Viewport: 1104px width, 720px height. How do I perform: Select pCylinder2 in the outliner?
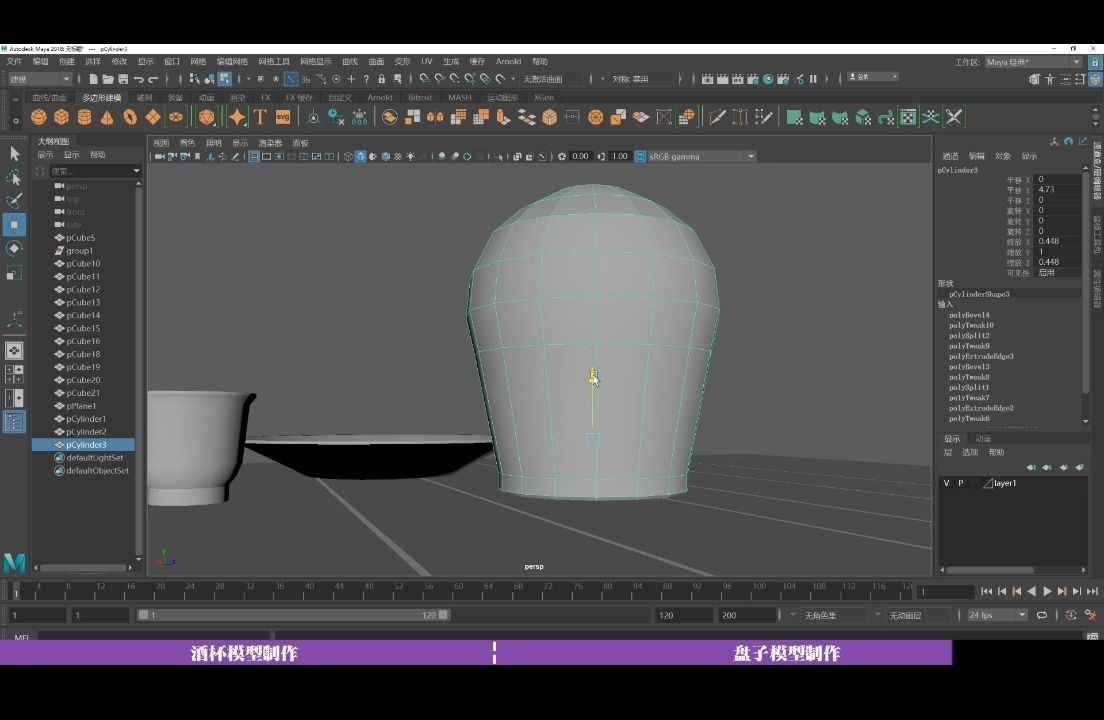pos(86,432)
